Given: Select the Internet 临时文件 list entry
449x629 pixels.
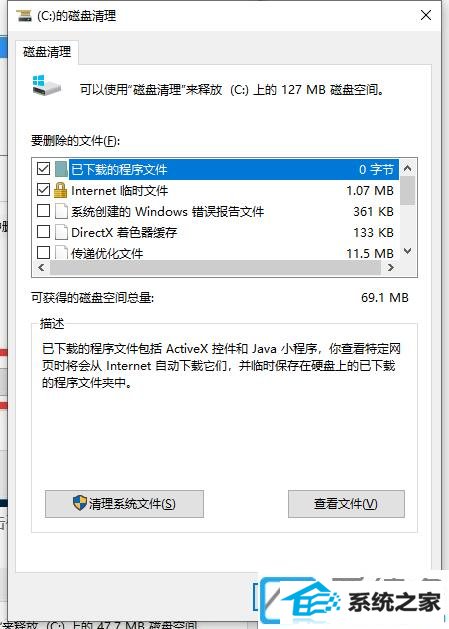Looking at the screenshot, I should click(x=217, y=190).
